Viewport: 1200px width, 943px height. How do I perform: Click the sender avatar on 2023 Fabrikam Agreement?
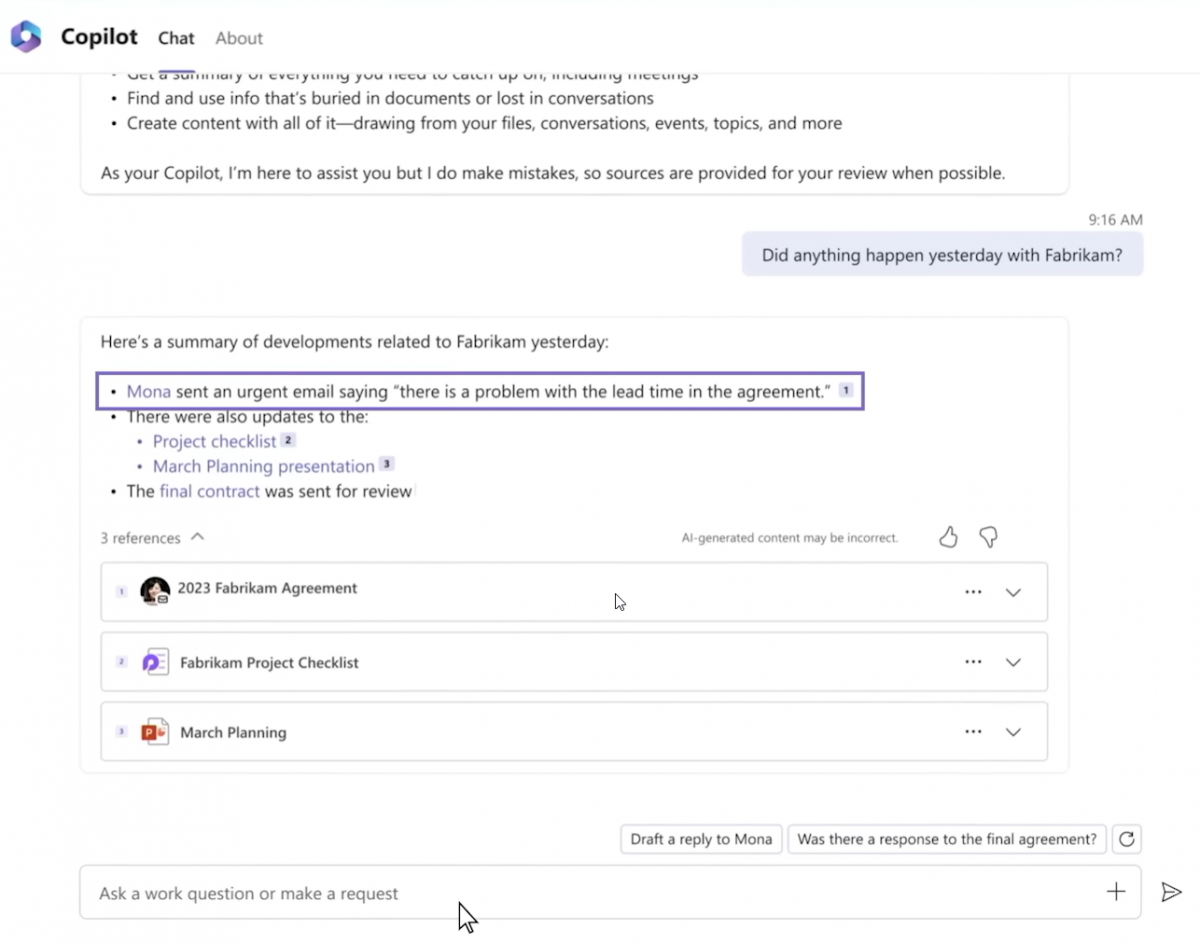155,589
